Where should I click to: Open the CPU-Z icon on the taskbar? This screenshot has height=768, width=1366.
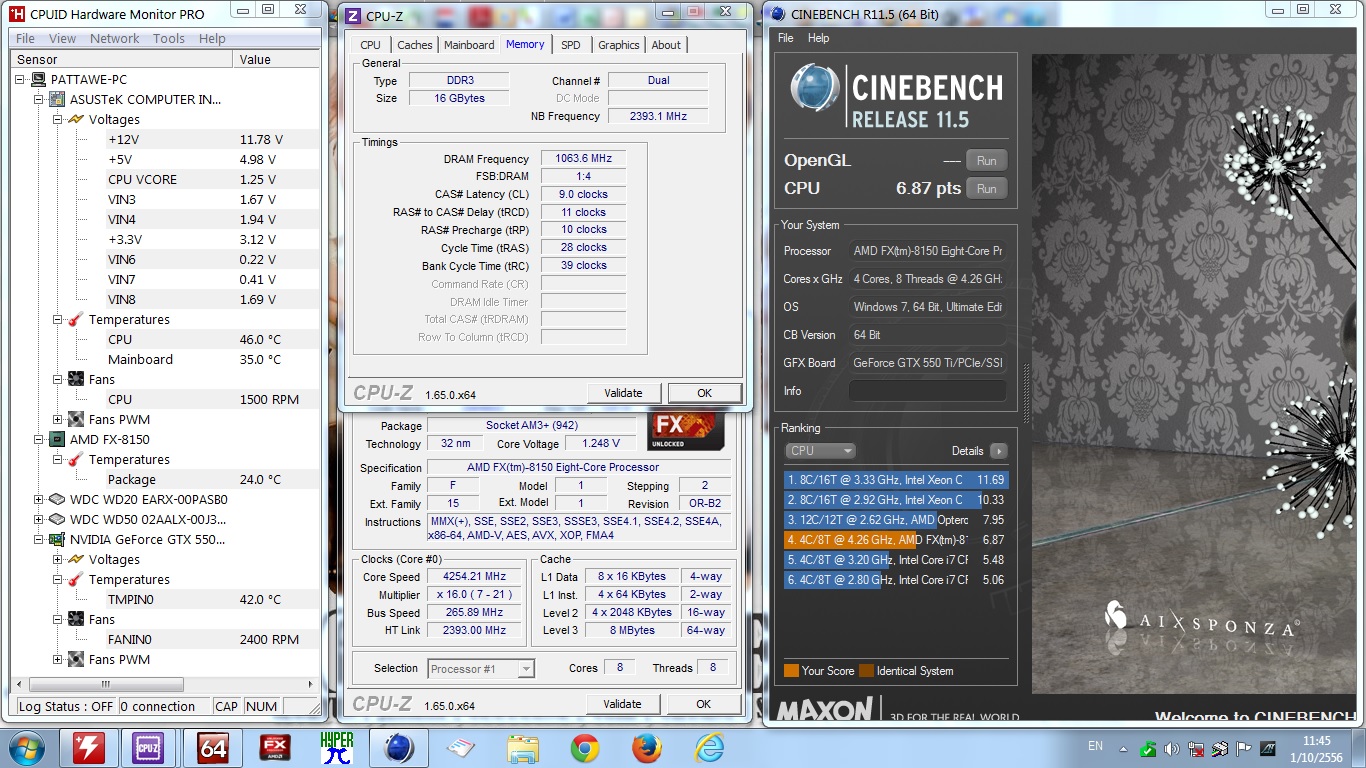pos(149,747)
